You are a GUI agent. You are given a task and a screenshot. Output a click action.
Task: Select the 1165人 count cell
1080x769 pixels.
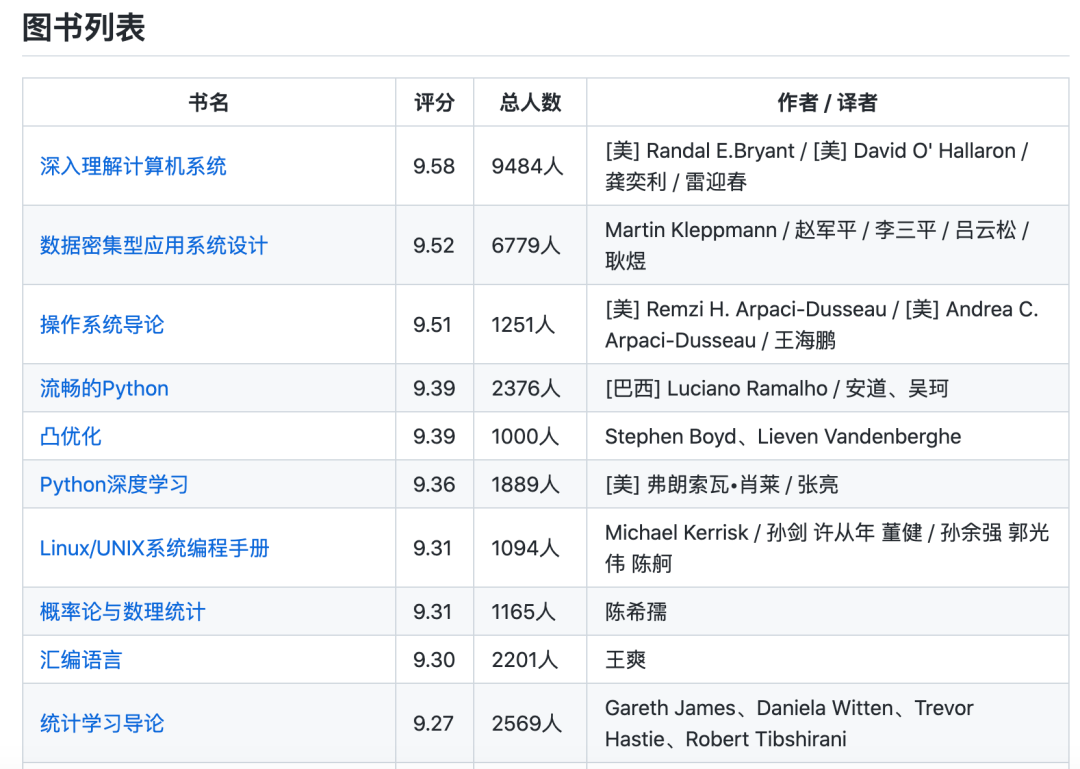tap(530, 612)
